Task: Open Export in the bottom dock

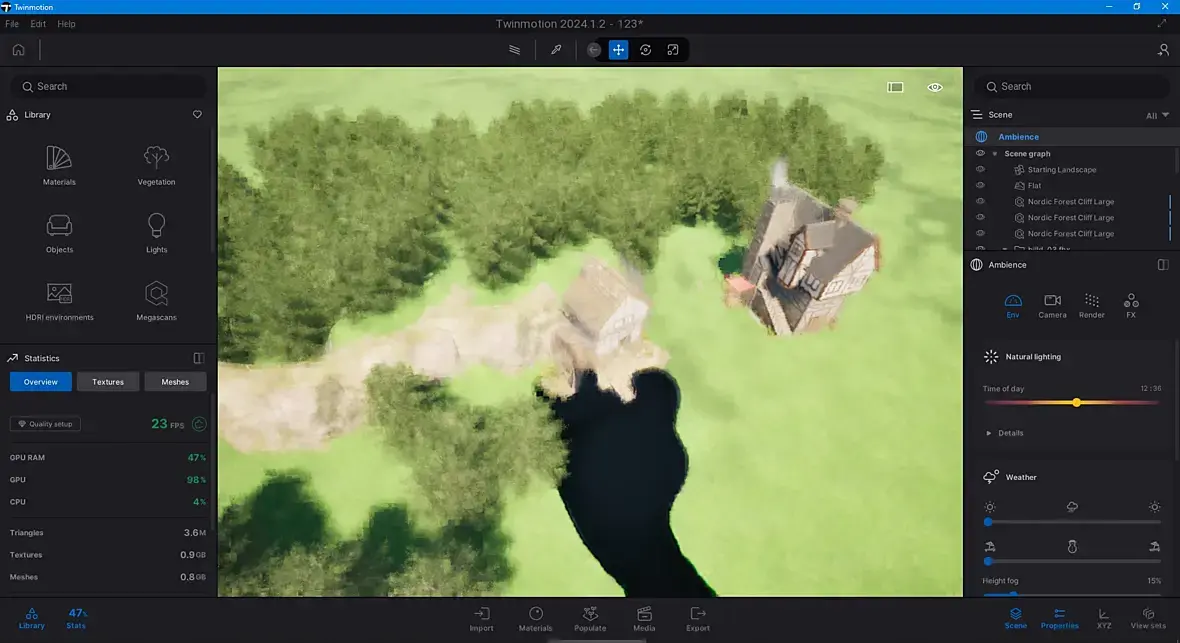Action: click(698, 619)
